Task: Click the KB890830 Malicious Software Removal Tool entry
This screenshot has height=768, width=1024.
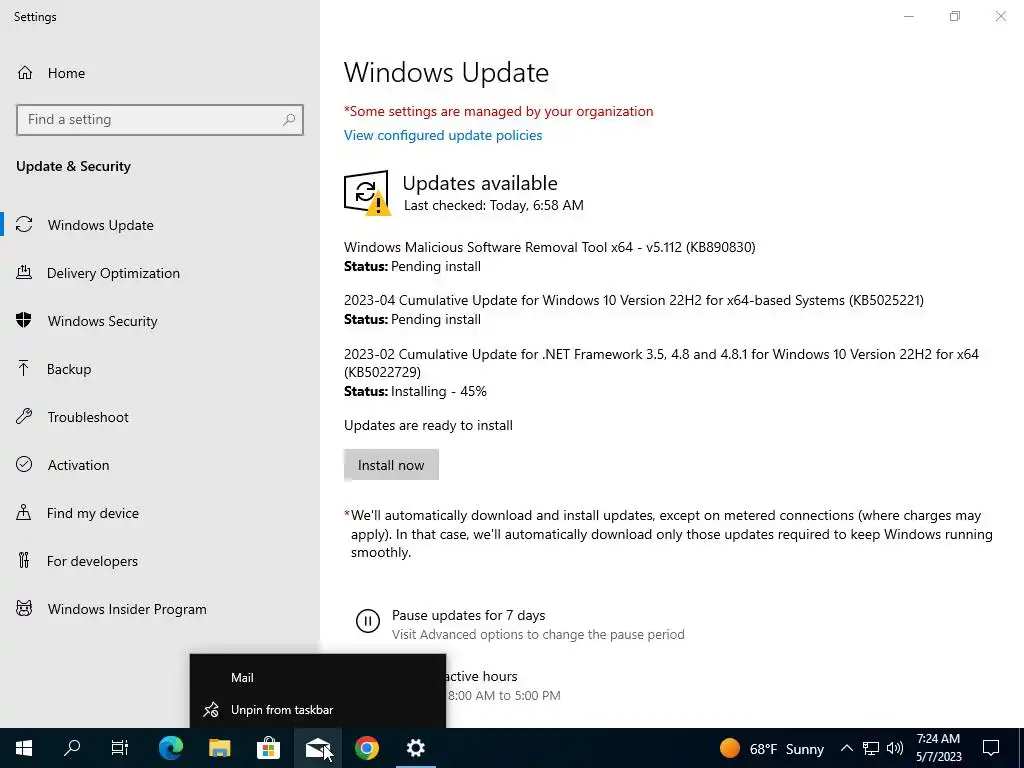Action: tap(549, 247)
